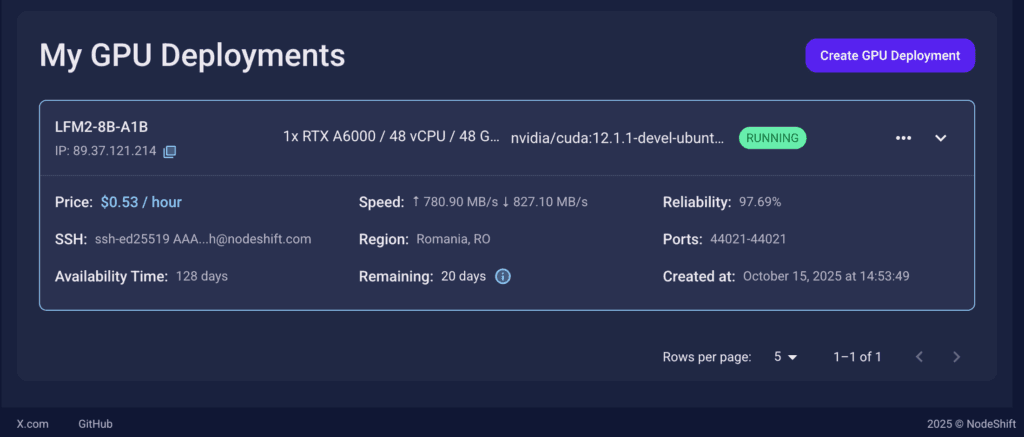Open the Rows per page dropdown
The width and height of the screenshot is (1024, 437).
tap(786, 357)
